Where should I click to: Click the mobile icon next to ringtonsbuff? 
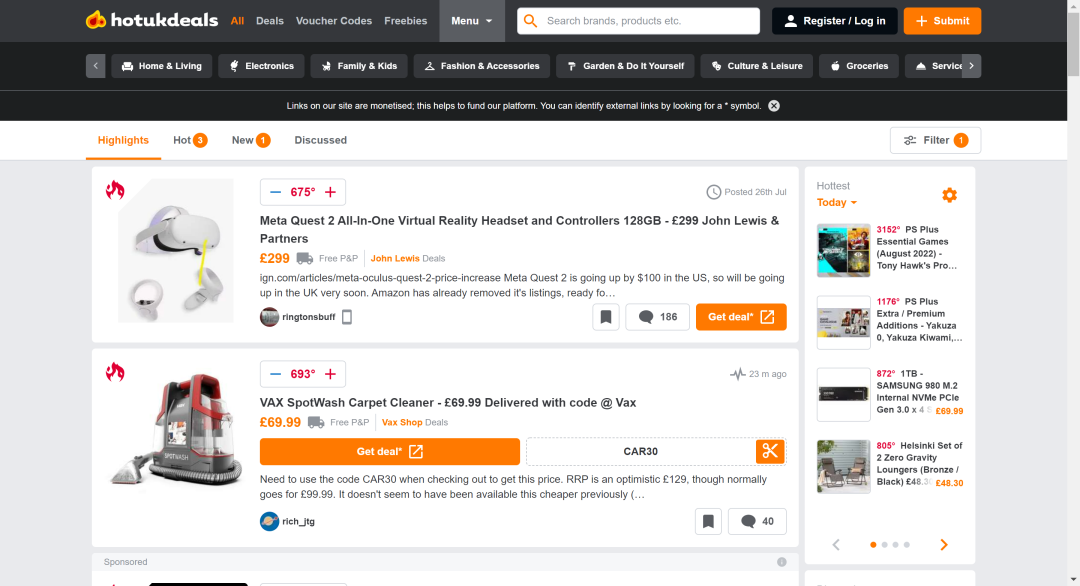(x=347, y=317)
